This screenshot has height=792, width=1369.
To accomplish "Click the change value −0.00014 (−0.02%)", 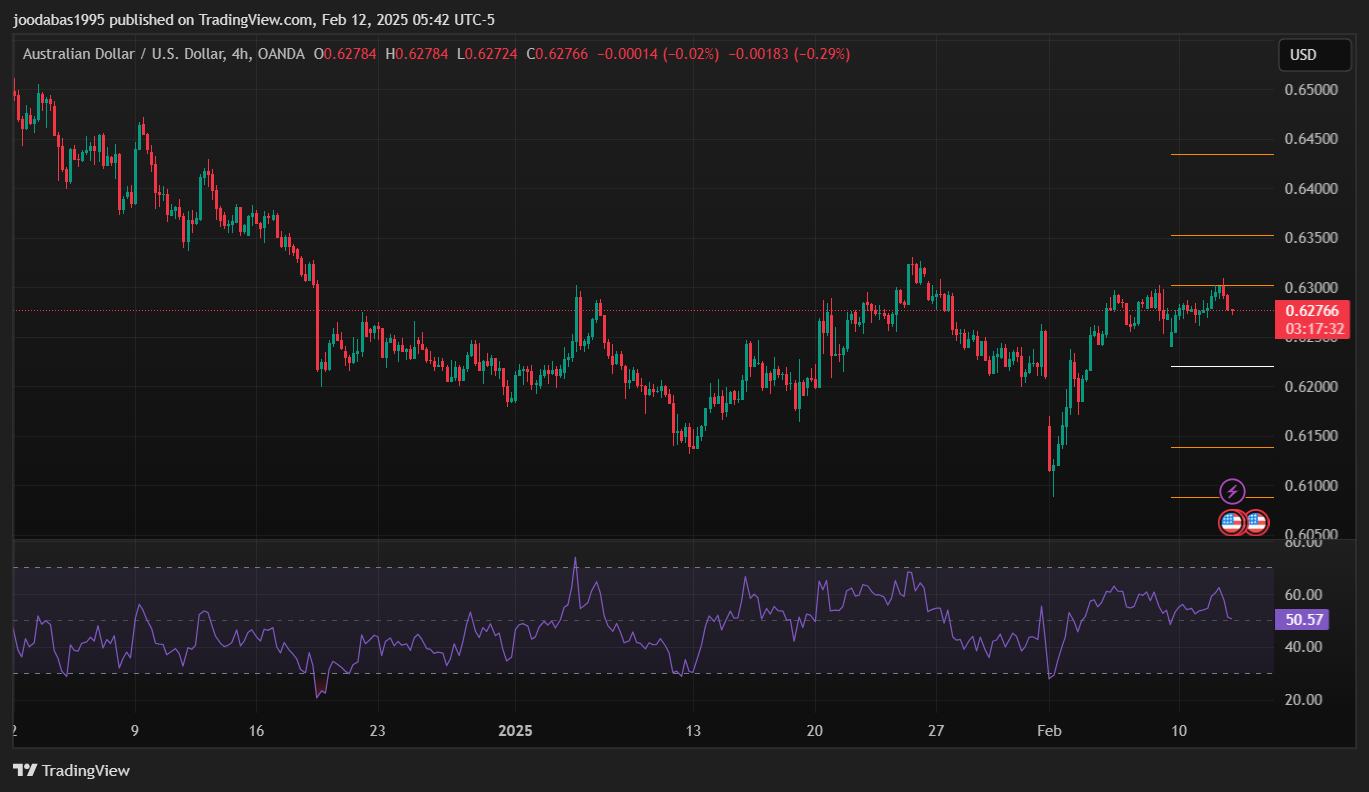I will (658, 54).
